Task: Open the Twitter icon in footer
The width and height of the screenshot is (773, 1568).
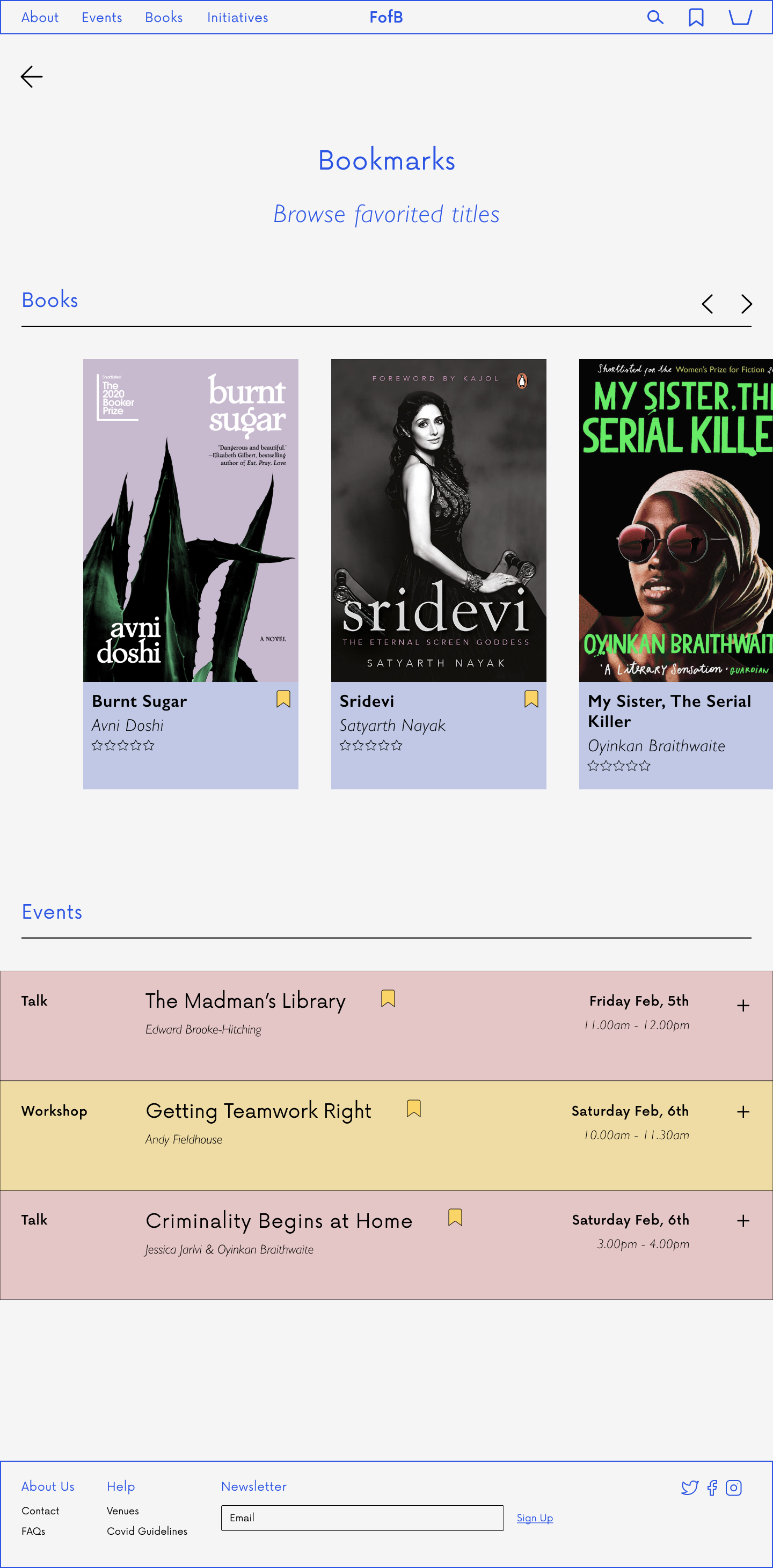Action: (690, 1488)
